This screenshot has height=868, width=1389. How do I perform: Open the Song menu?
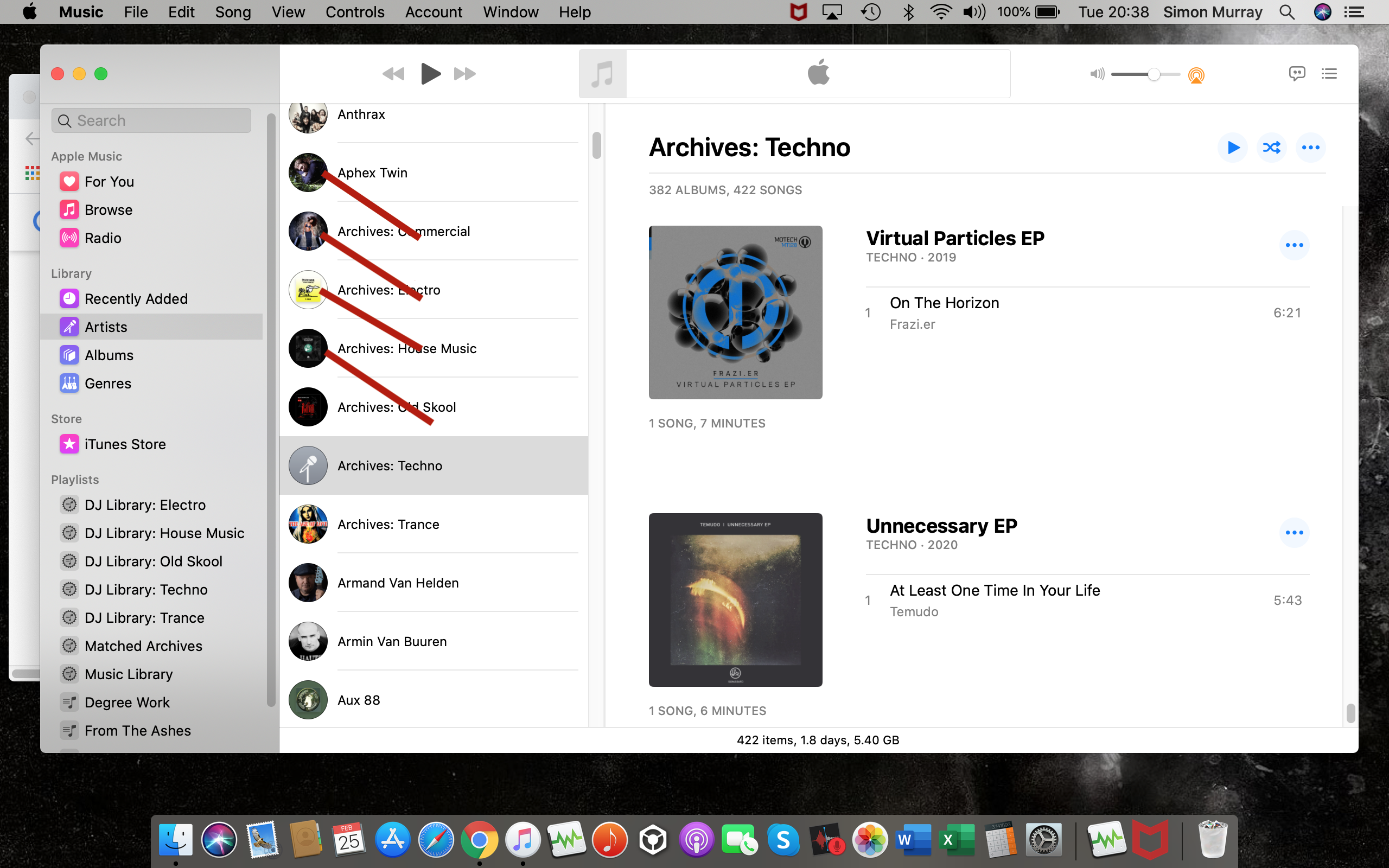[232, 12]
